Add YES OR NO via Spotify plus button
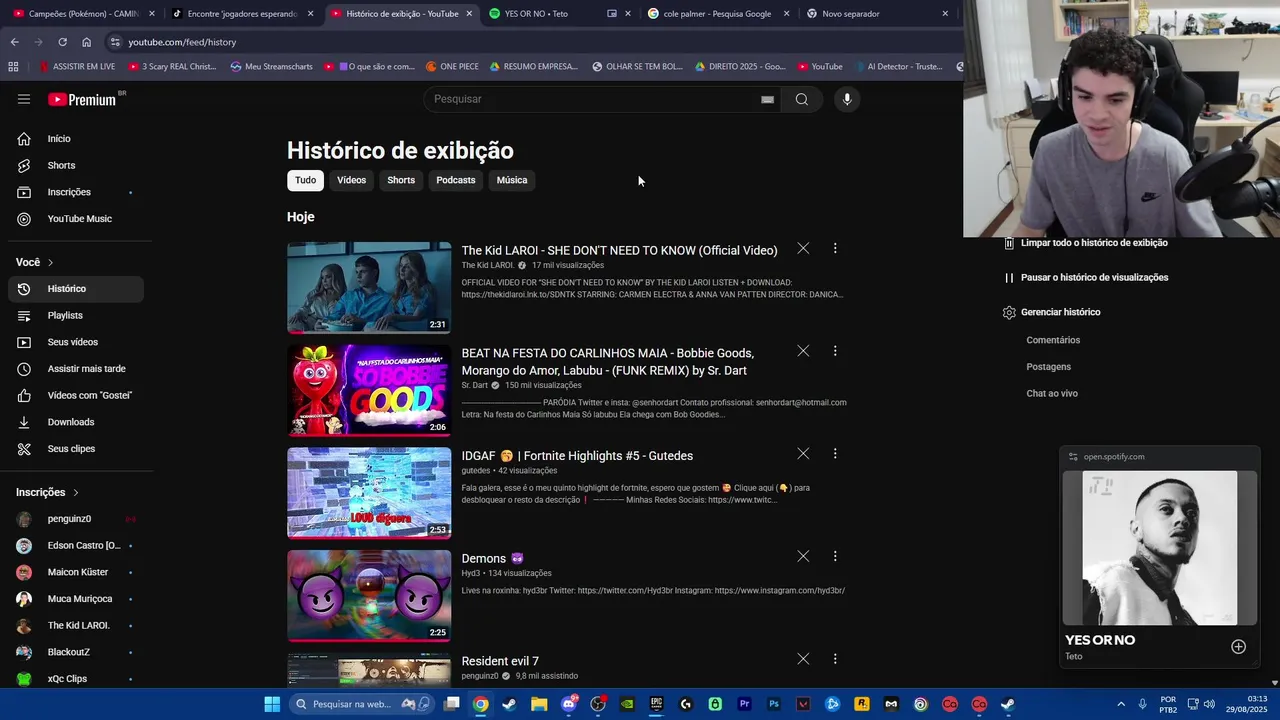This screenshot has width=1280, height=720. [1238, 647]
